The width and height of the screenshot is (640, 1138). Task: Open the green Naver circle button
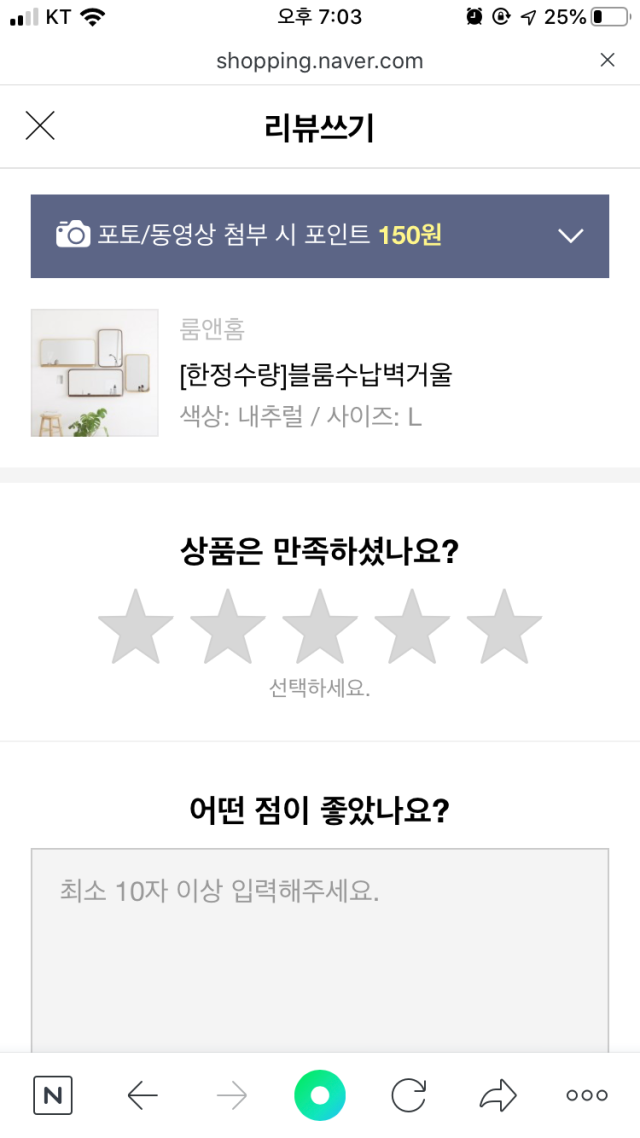pyautogui.click(x=320, y=1095)
